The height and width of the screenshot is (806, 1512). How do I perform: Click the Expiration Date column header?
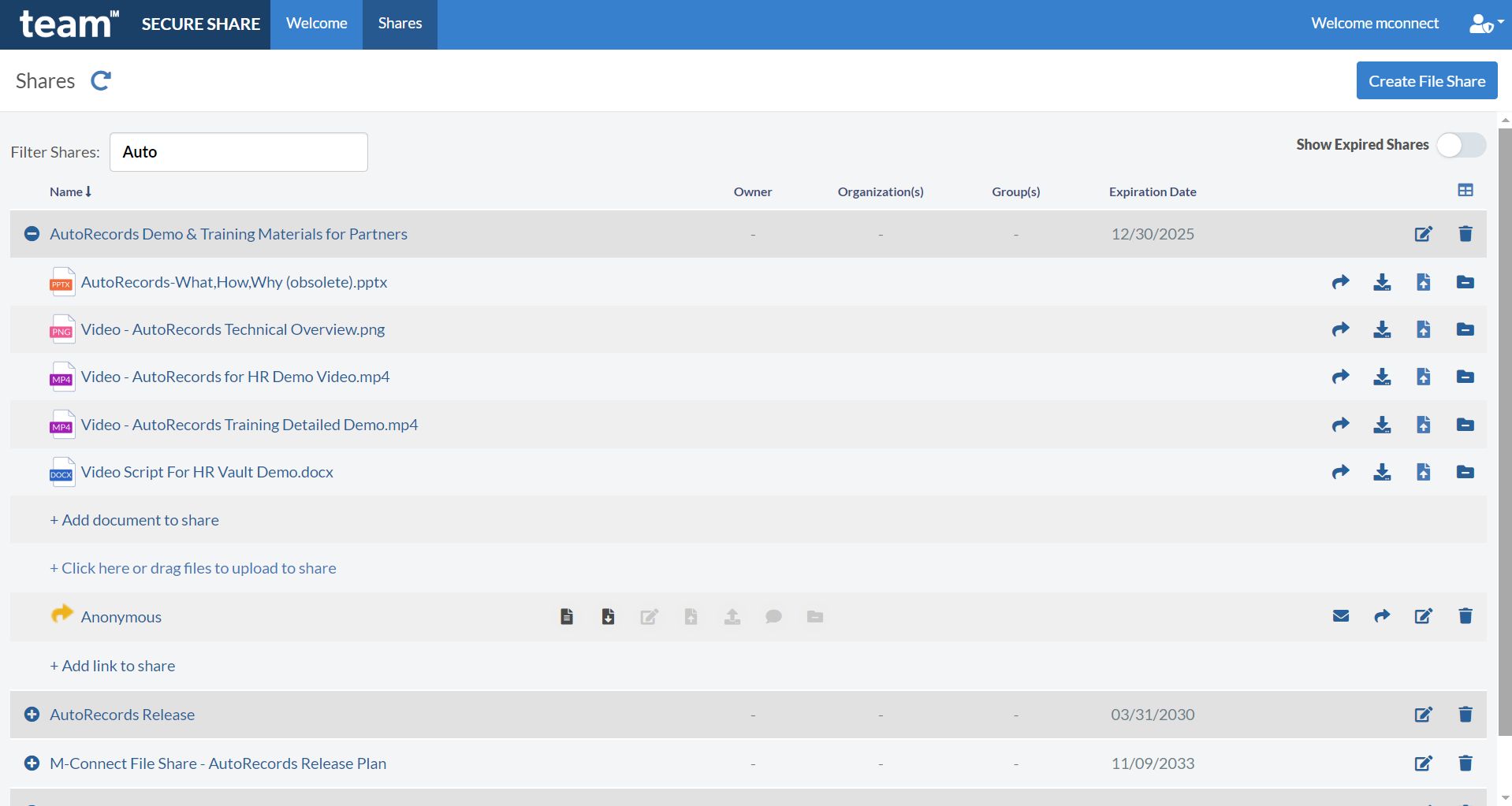[1153, 191]
